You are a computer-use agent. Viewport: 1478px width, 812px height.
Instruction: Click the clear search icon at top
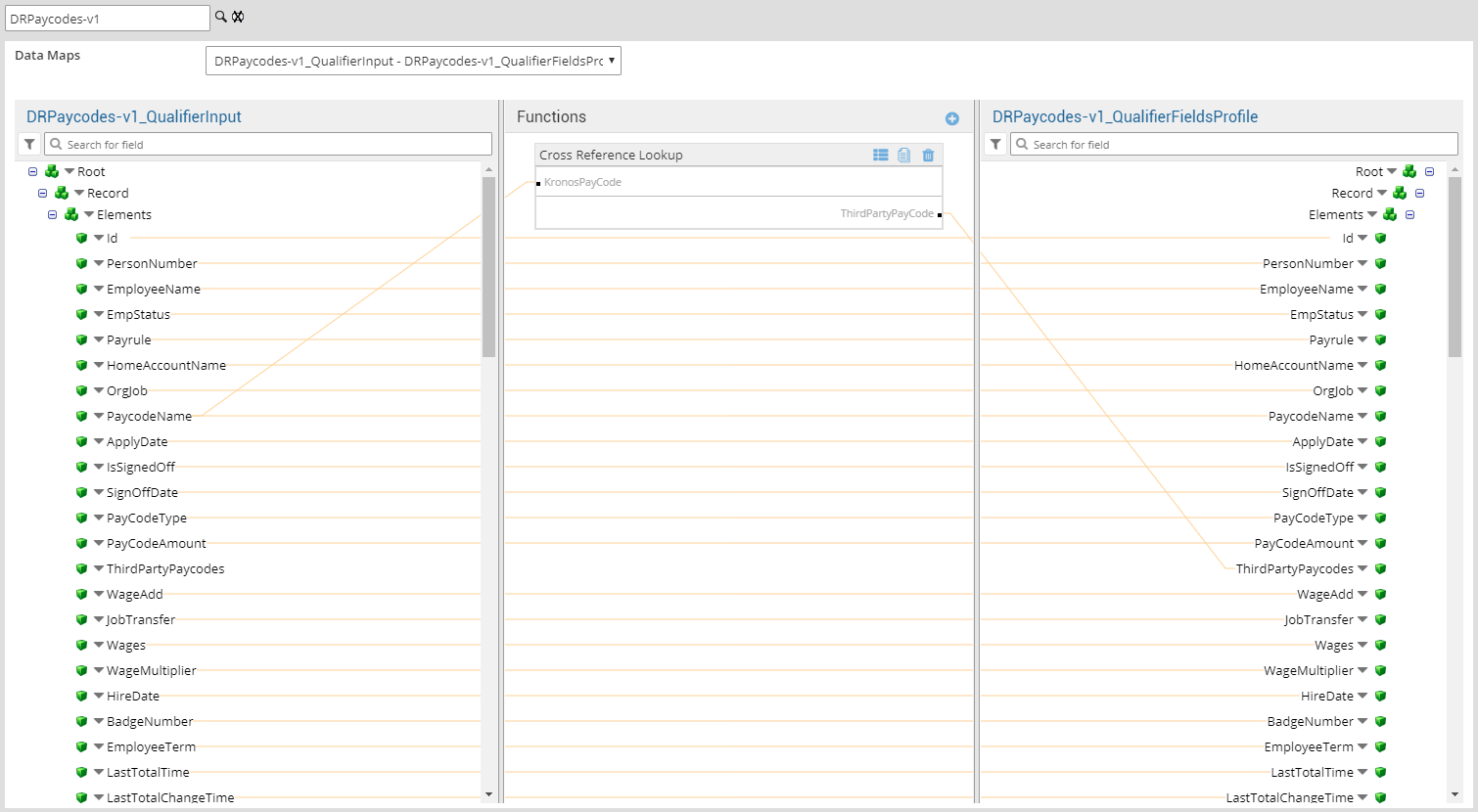(238, 17)
